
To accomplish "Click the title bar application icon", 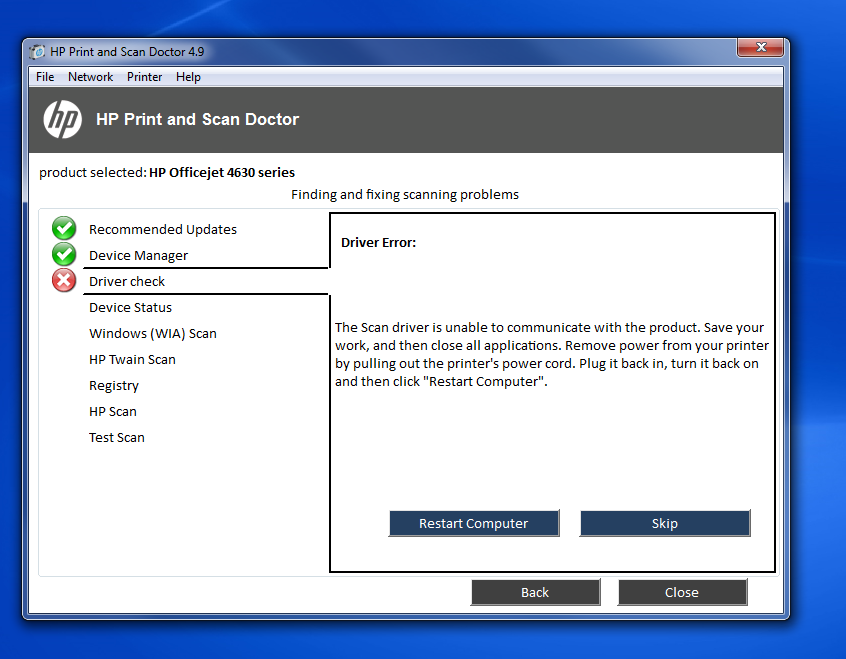I will (x=37, y=52).
